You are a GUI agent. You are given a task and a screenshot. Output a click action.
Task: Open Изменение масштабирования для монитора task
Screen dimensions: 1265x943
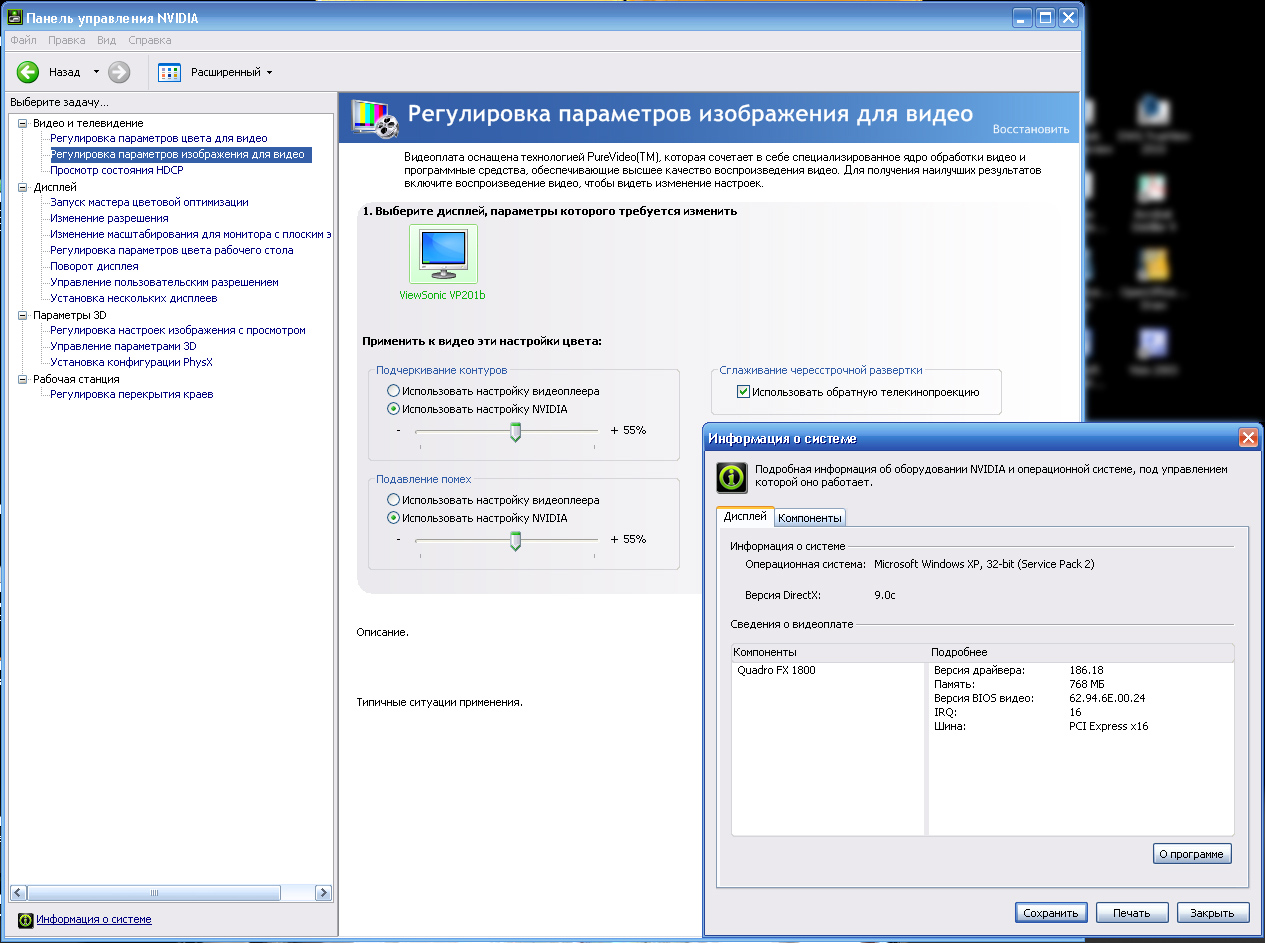(191, 234)
